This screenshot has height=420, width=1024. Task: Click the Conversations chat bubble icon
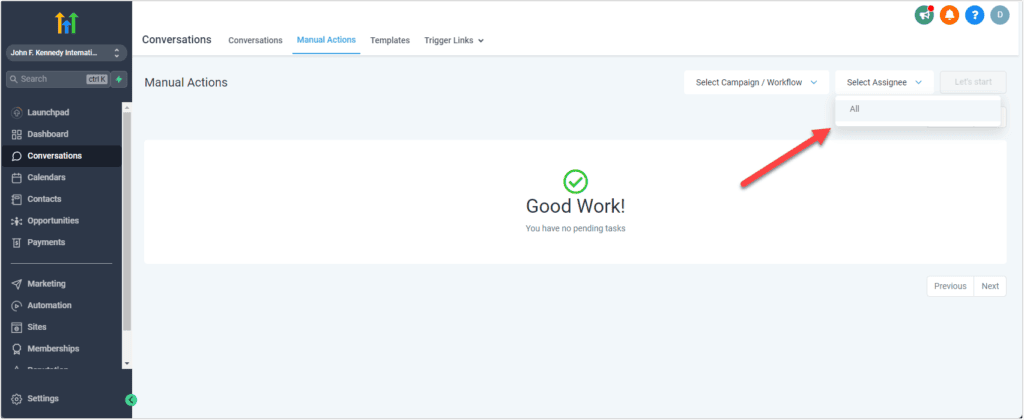17,156
